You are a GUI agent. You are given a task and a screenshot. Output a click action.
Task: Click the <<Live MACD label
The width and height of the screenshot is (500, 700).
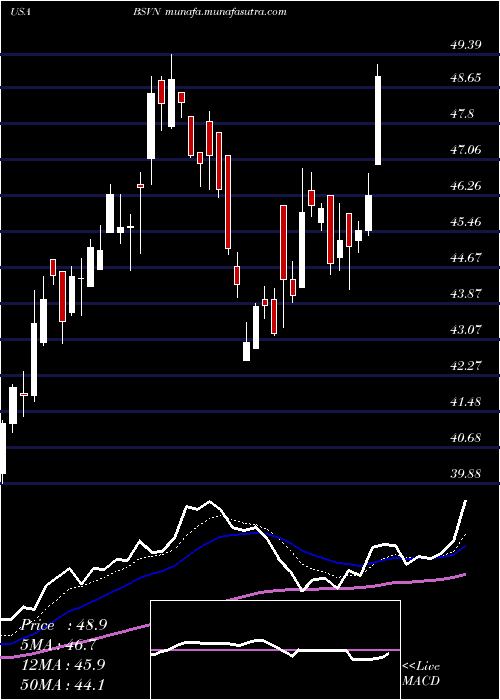(x=421, y=674)
